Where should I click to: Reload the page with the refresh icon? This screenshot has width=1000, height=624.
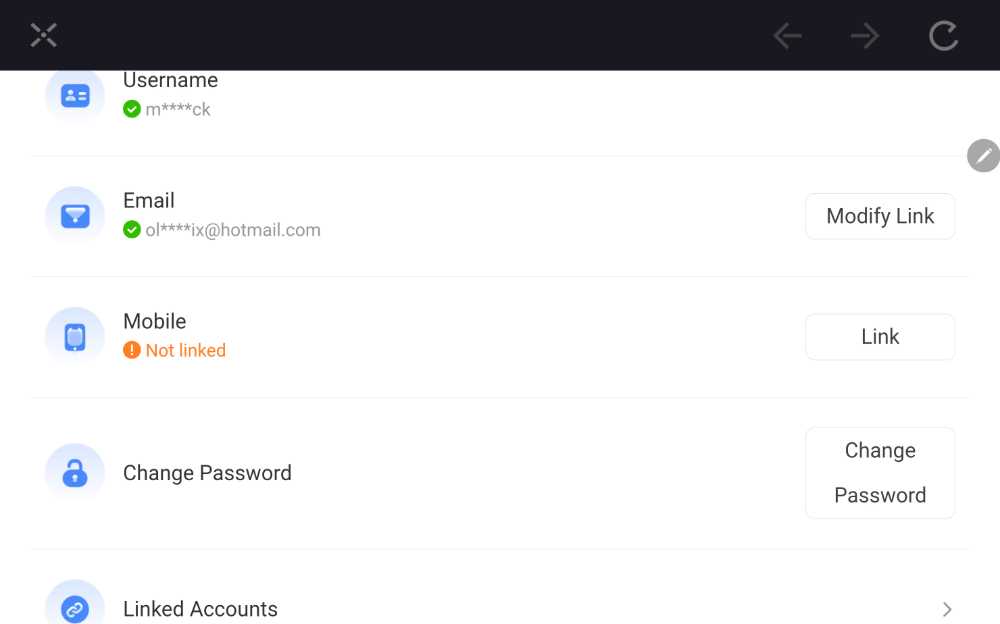click(943, 36)
